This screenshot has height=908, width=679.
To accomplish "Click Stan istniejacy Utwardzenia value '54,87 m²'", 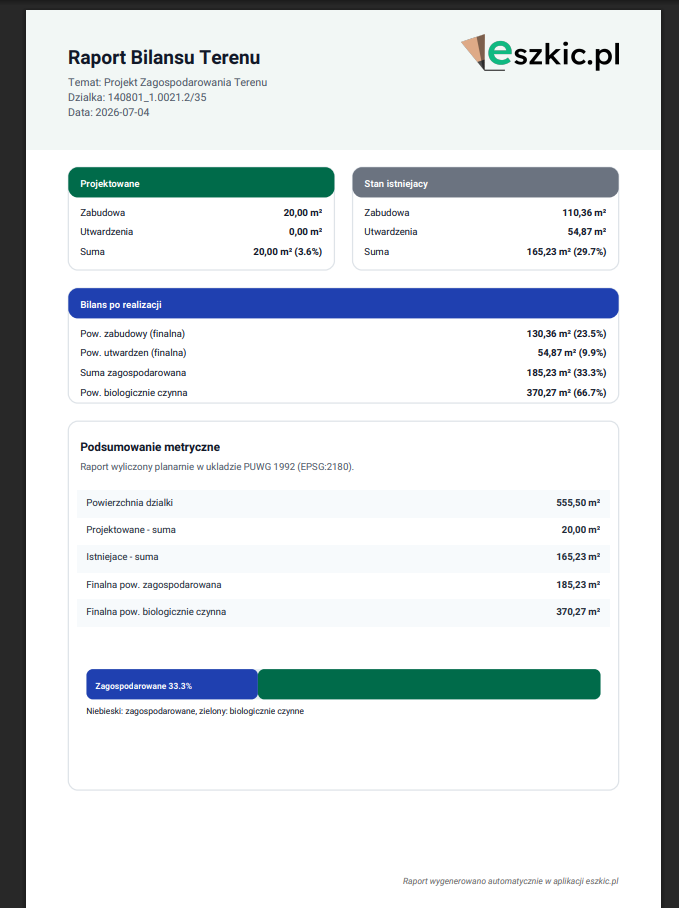I will click(587, 232).
